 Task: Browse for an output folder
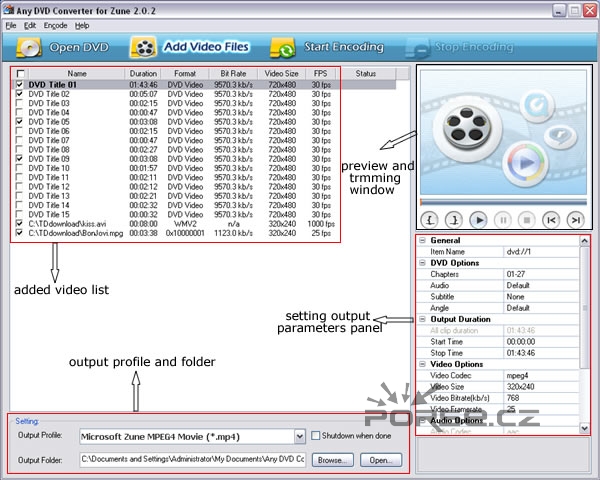(x=333, y=460)
